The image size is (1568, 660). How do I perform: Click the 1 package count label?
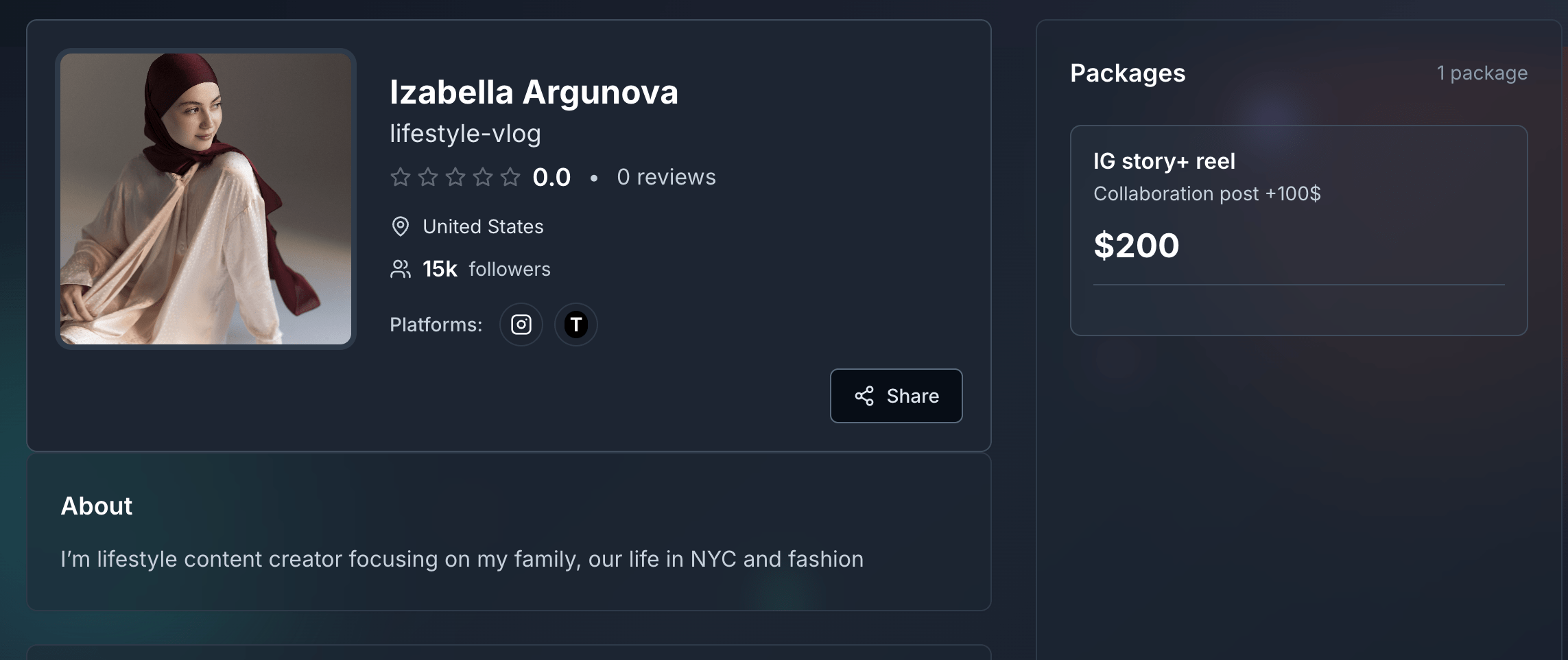point(1482,73)
